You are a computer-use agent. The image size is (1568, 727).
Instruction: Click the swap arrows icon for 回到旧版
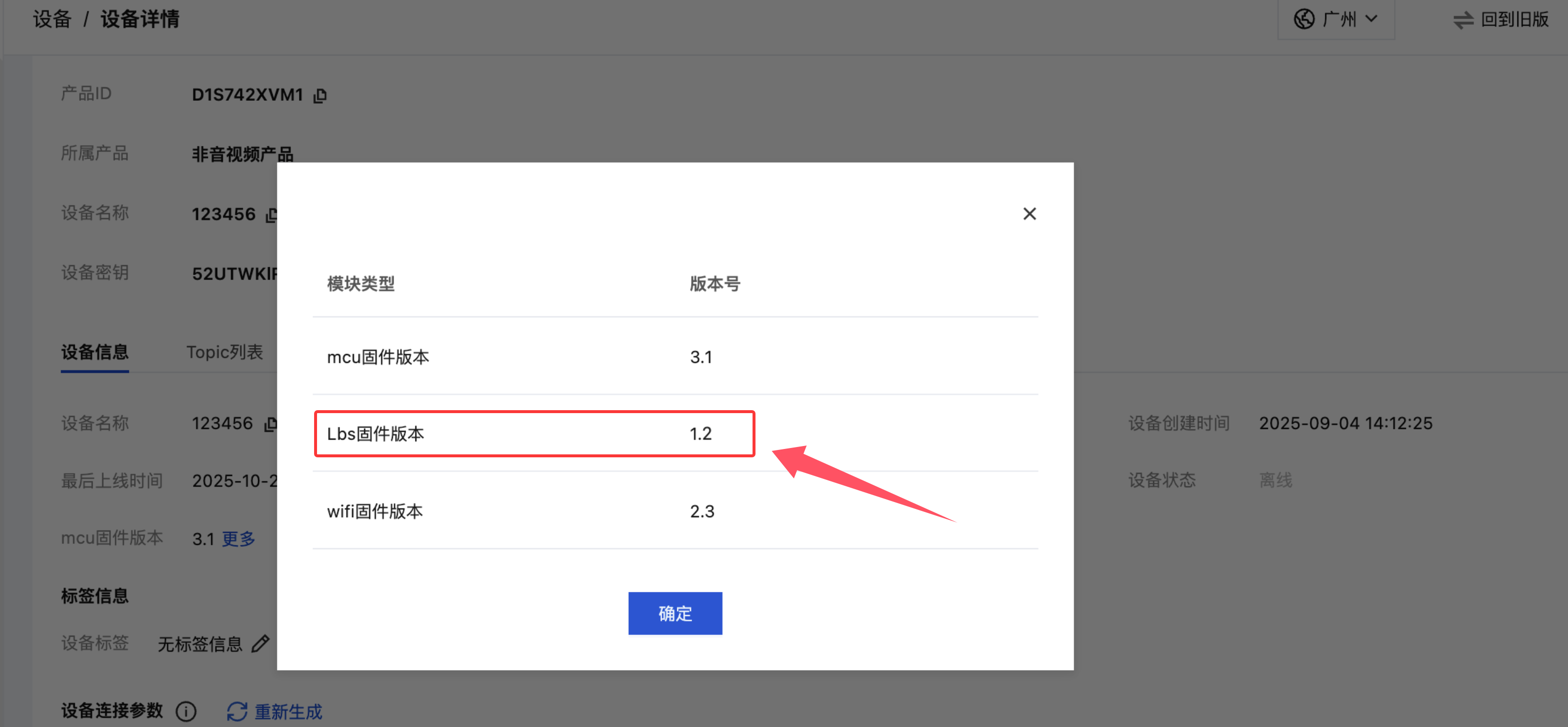pyautogui.click(x=1463, y=20)
